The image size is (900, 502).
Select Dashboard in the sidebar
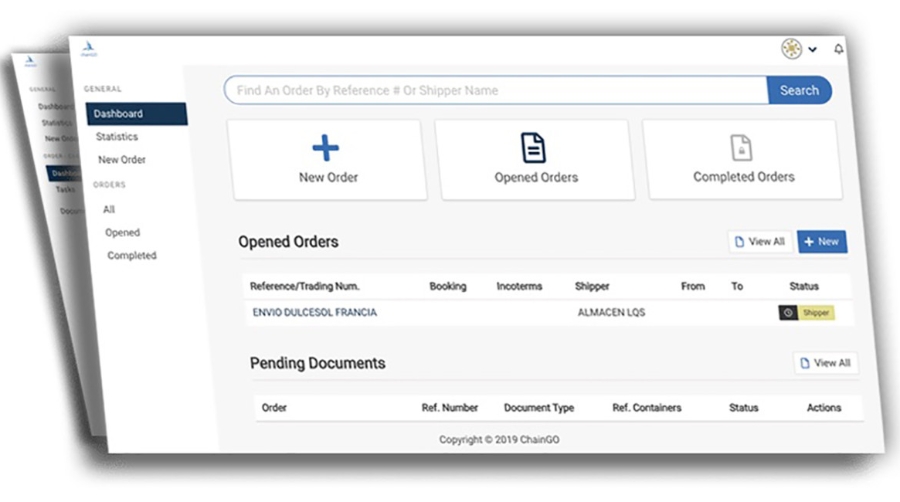pyautogui.click(x=118, y=114)
